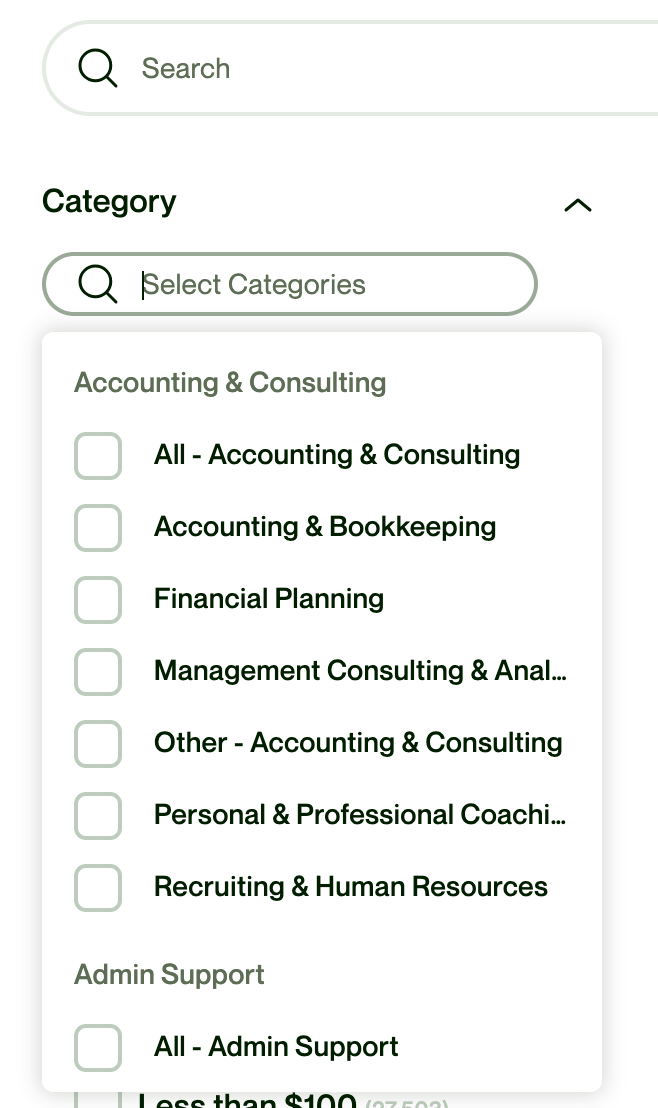Choose Recruiting & Human Resources label
This screenshot has width=658, height=1108.
click(351, 887)
